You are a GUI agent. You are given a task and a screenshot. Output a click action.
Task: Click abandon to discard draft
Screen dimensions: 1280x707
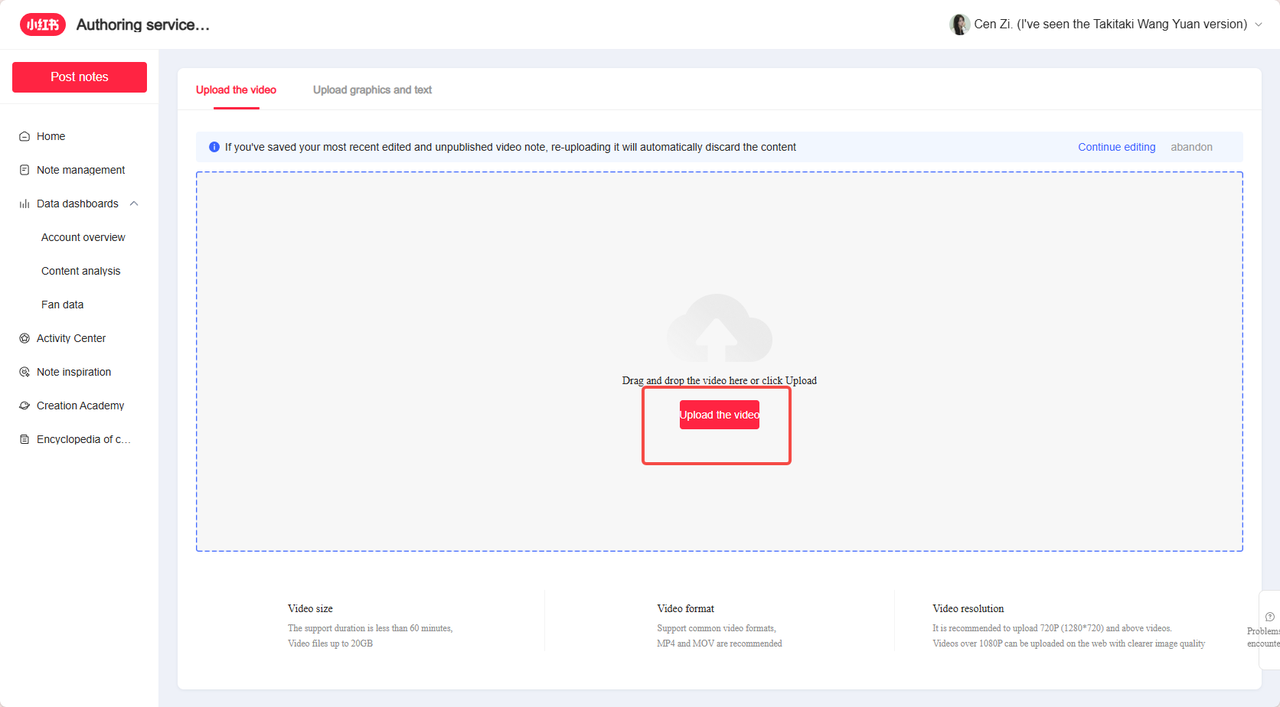1192,147
